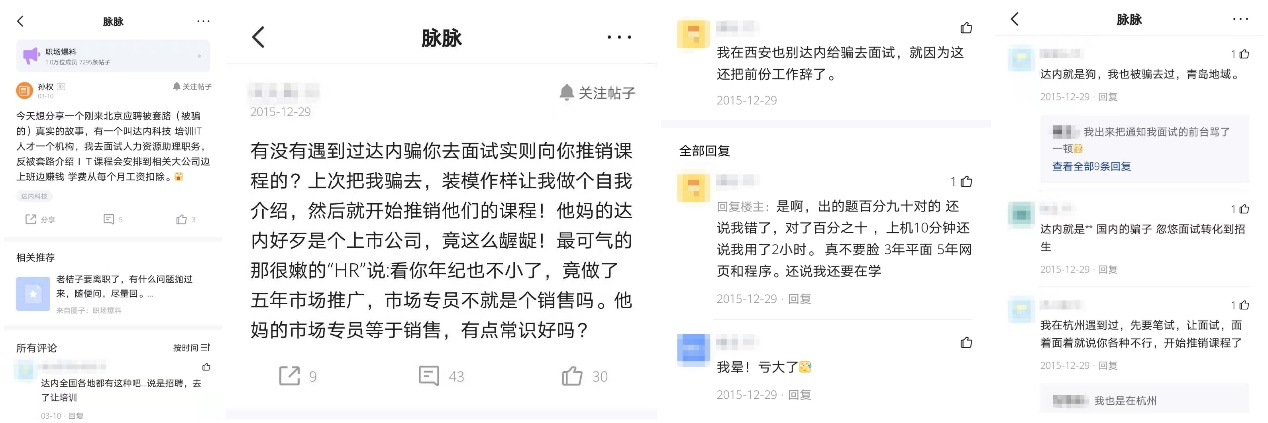Open the comments icon showing 43 comments
This screenshot has height=423, width=1268.
point(429,376)
